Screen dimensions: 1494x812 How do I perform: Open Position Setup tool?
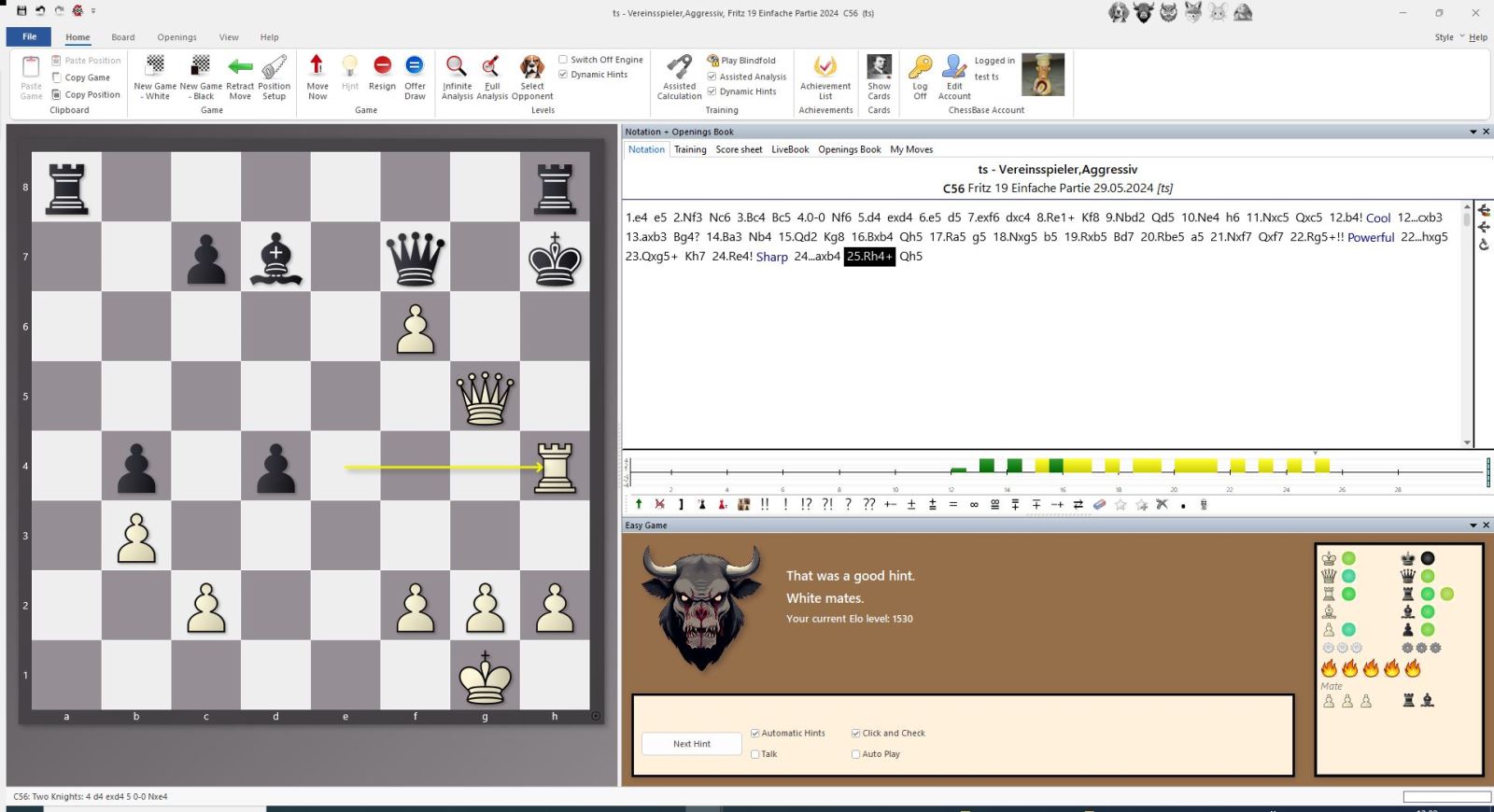coord(274,66)
